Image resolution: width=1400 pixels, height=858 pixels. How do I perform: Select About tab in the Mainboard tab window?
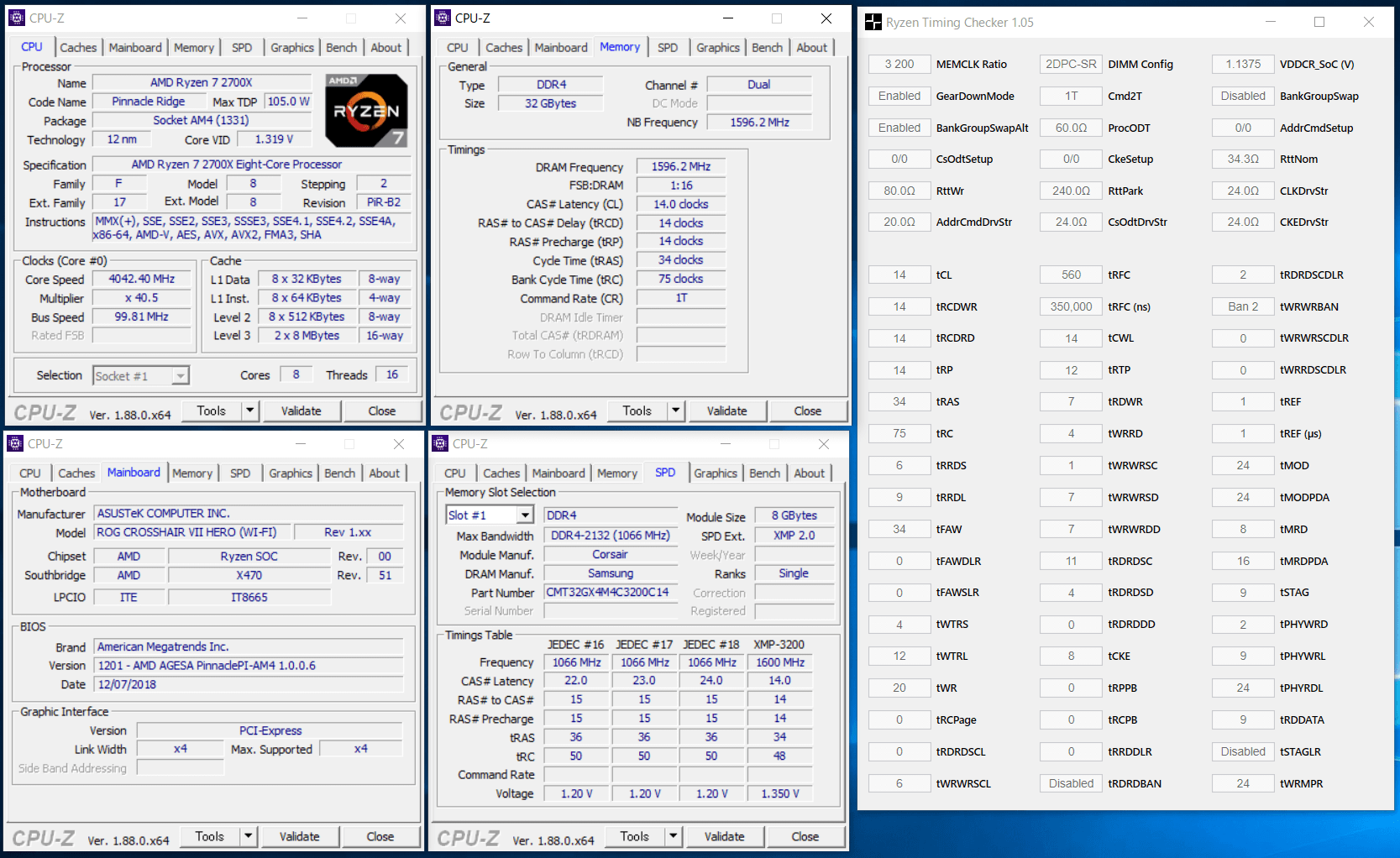tap(385, 473)
